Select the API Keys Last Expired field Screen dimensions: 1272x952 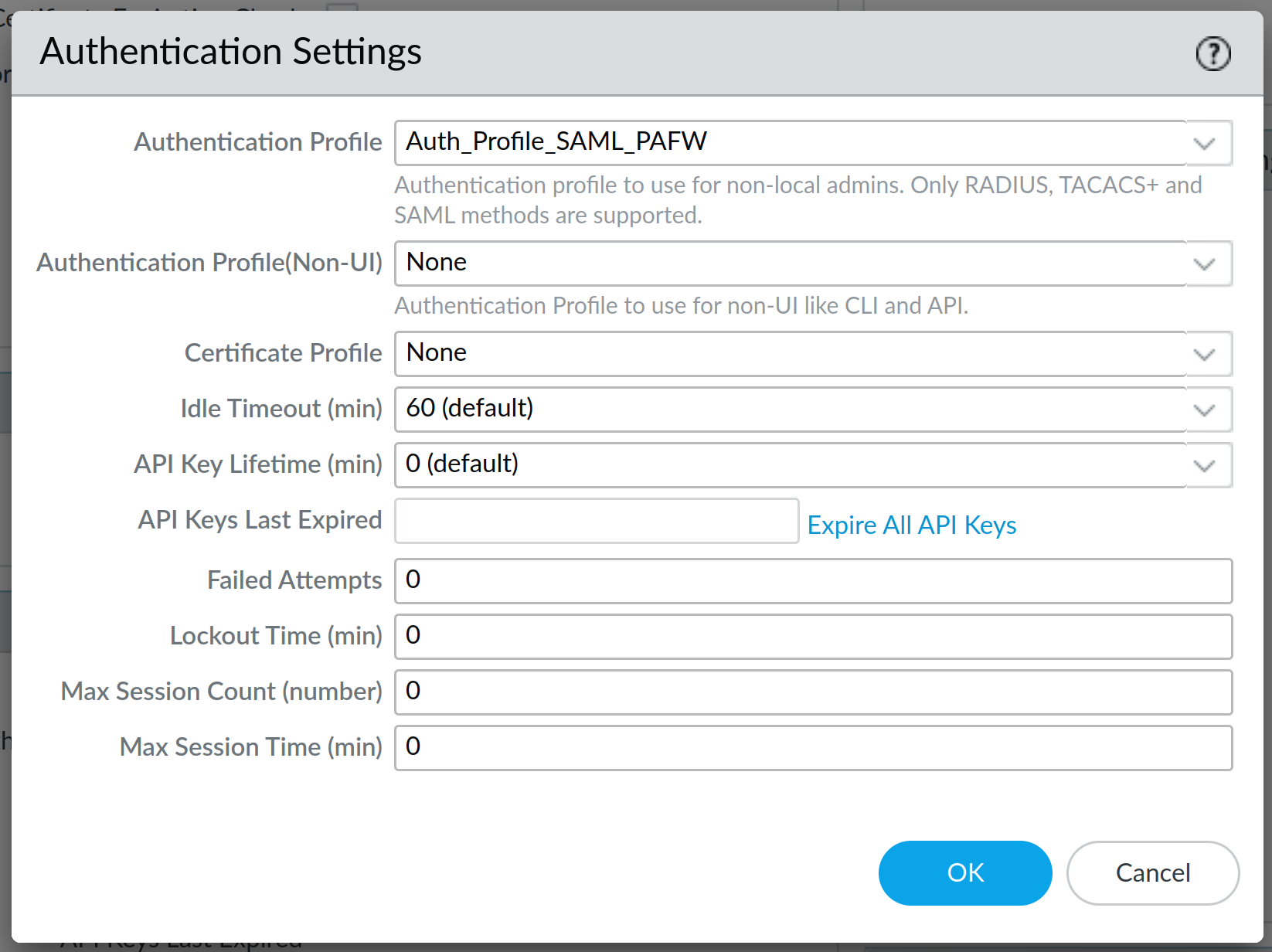click(595, 521)
